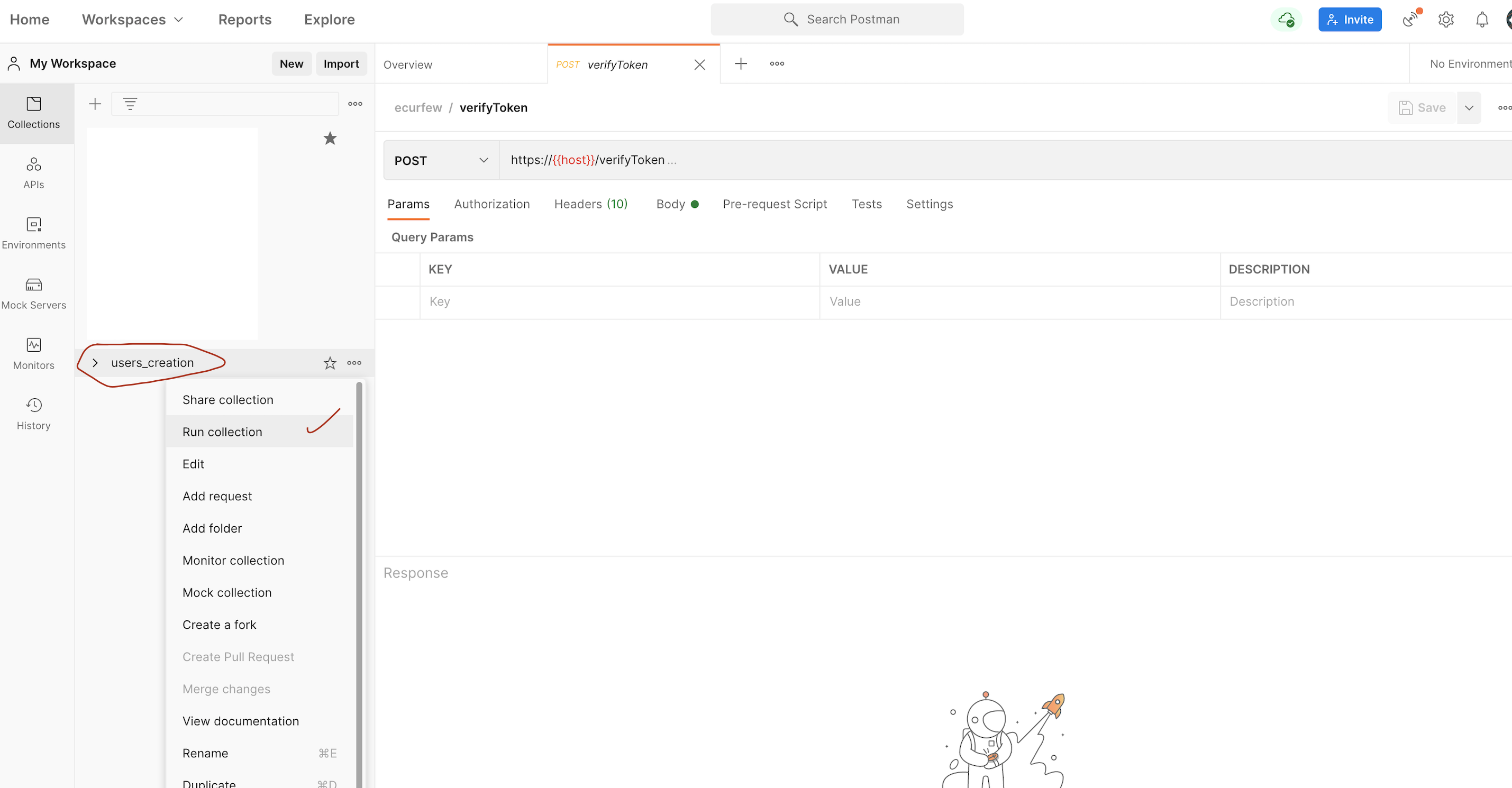Viewport: 1512px width, 788px height.
Task: Switch to the Body tab
Action: (677, 204)
